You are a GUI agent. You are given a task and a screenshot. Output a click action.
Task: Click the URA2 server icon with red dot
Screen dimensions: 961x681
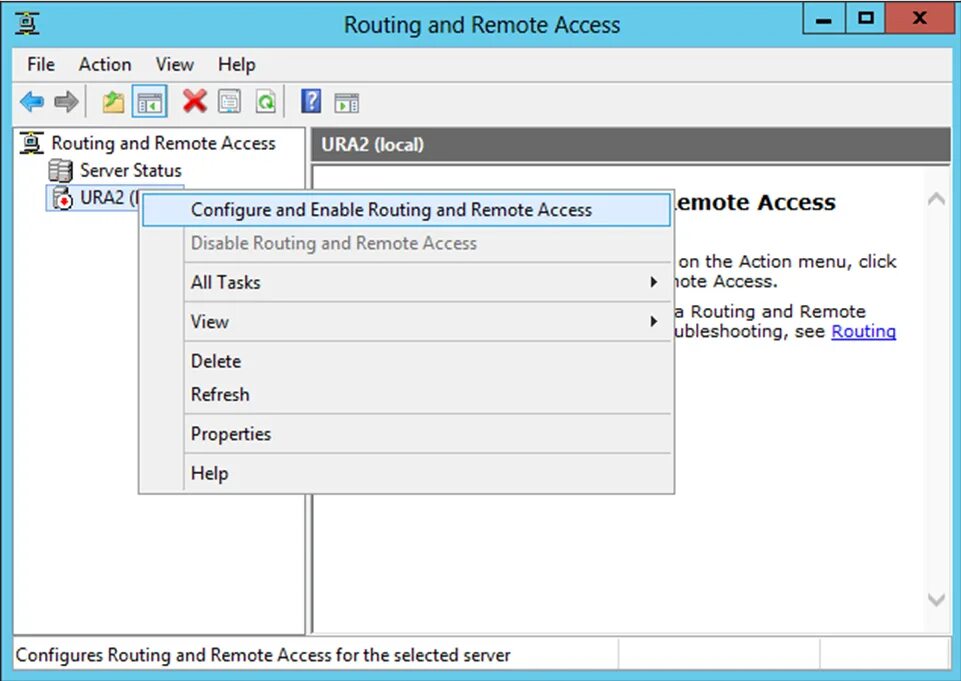(62, 197)
